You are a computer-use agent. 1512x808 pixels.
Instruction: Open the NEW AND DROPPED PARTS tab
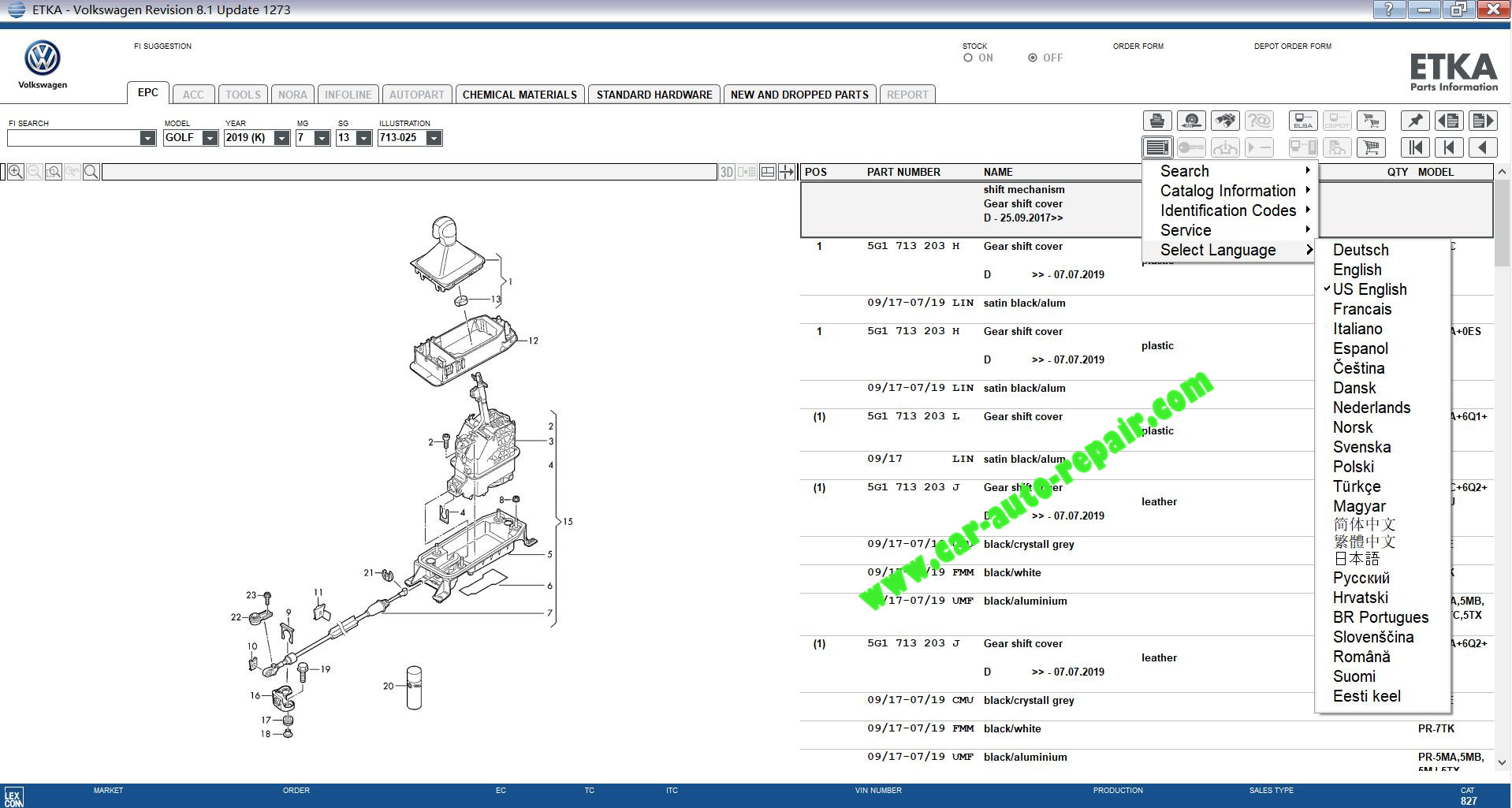pos(799,95)
